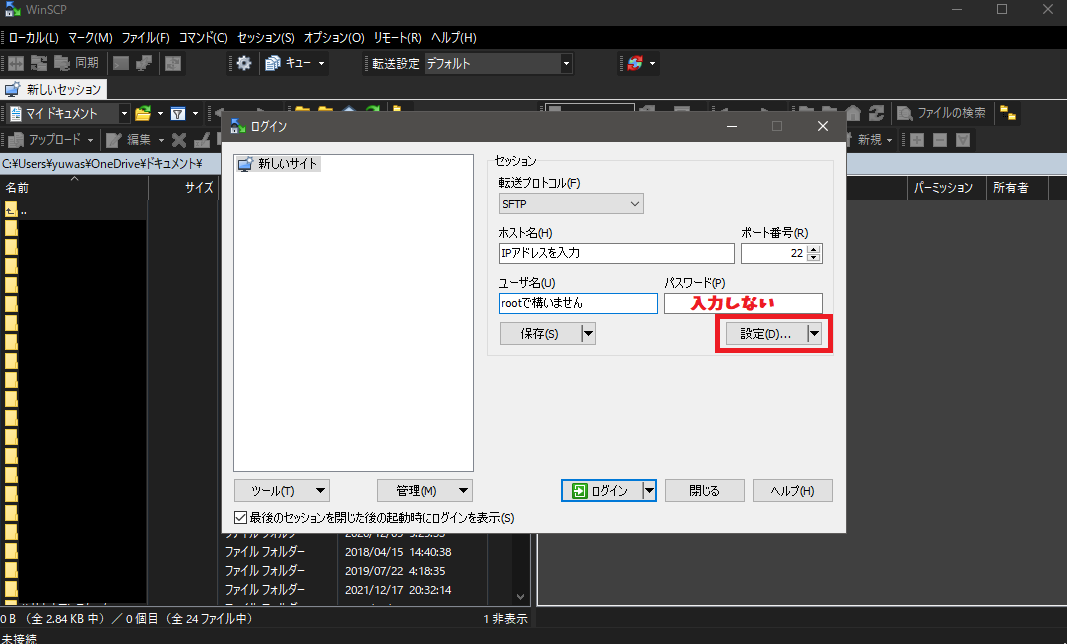The width and height of the screenshot is (1067, 644).
Task: Click the ホスト名 input field
Action: pyautogui.click(x=617, y=253)
